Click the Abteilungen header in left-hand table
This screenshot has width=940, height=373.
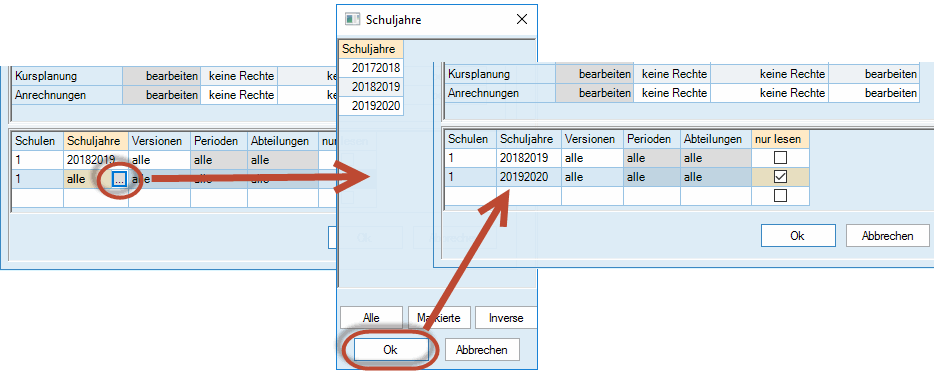tap(284, 141)
